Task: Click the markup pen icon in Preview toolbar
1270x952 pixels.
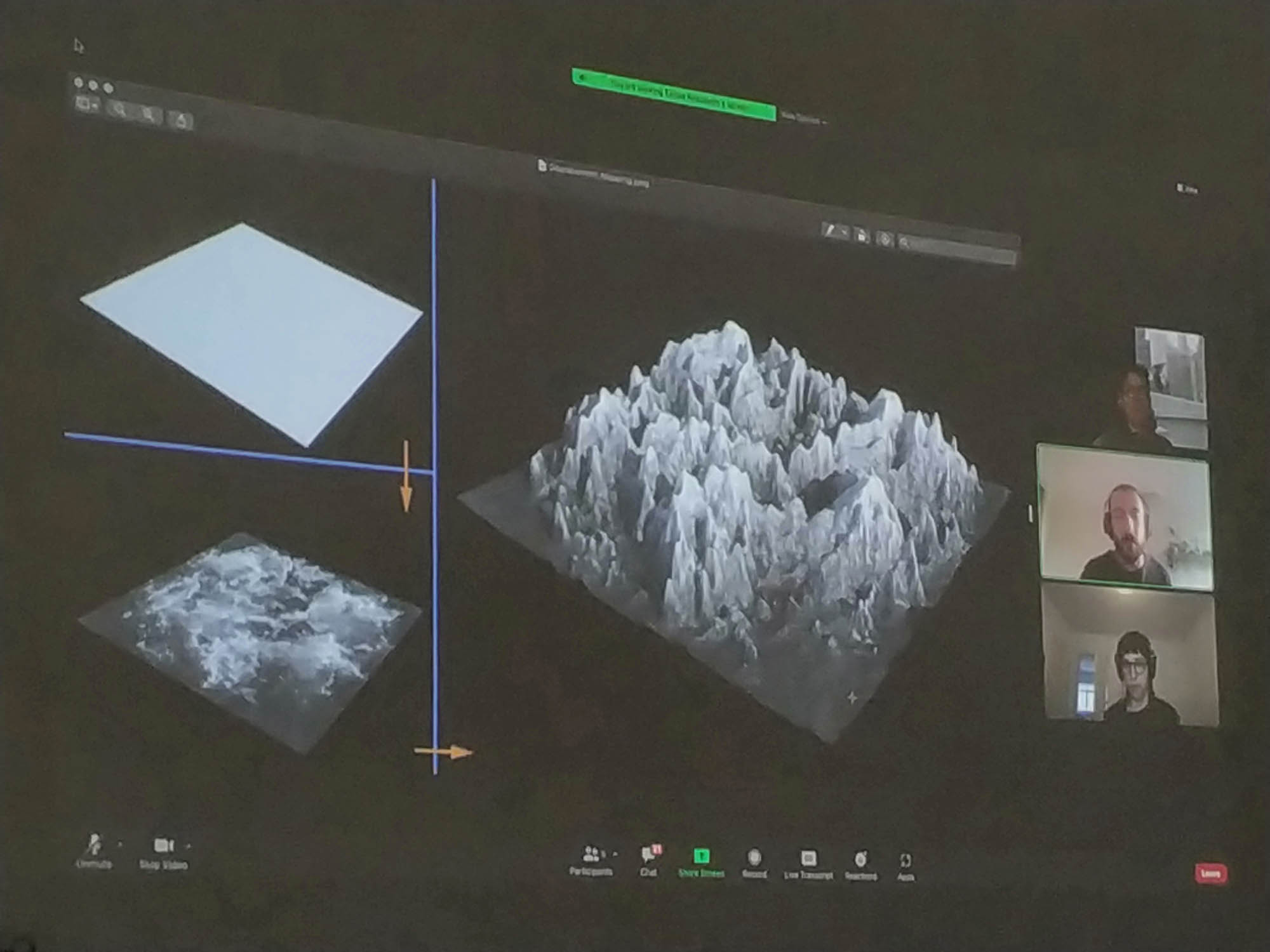Action: click(829, 230)
